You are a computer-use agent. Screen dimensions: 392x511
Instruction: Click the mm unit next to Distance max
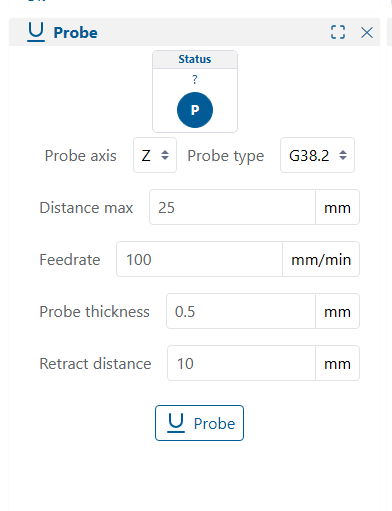[x=337, y=207]
